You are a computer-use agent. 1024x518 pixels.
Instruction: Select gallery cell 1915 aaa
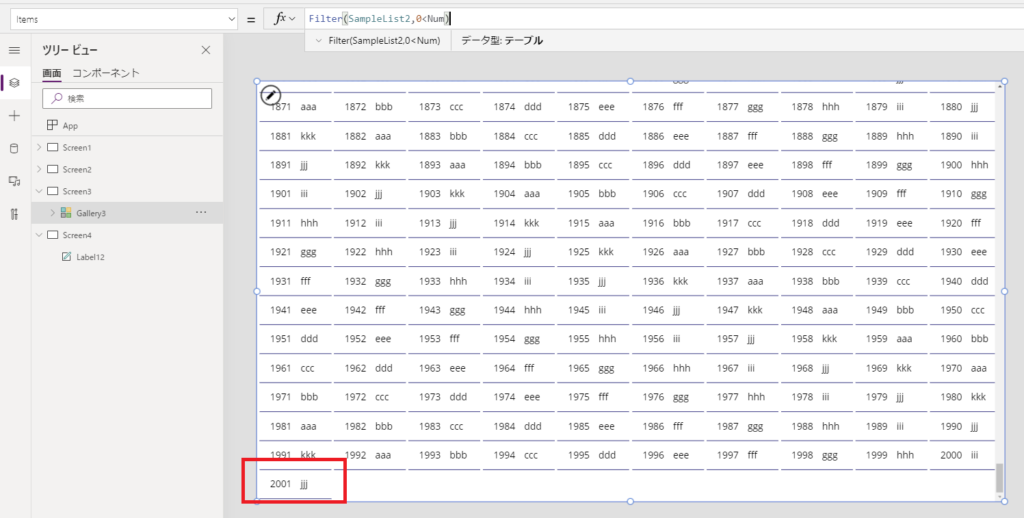point(593,223)
